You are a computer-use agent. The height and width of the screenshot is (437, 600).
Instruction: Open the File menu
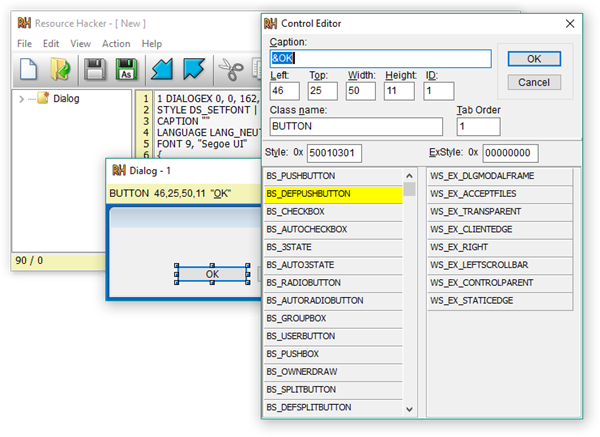tap(24, 44)
